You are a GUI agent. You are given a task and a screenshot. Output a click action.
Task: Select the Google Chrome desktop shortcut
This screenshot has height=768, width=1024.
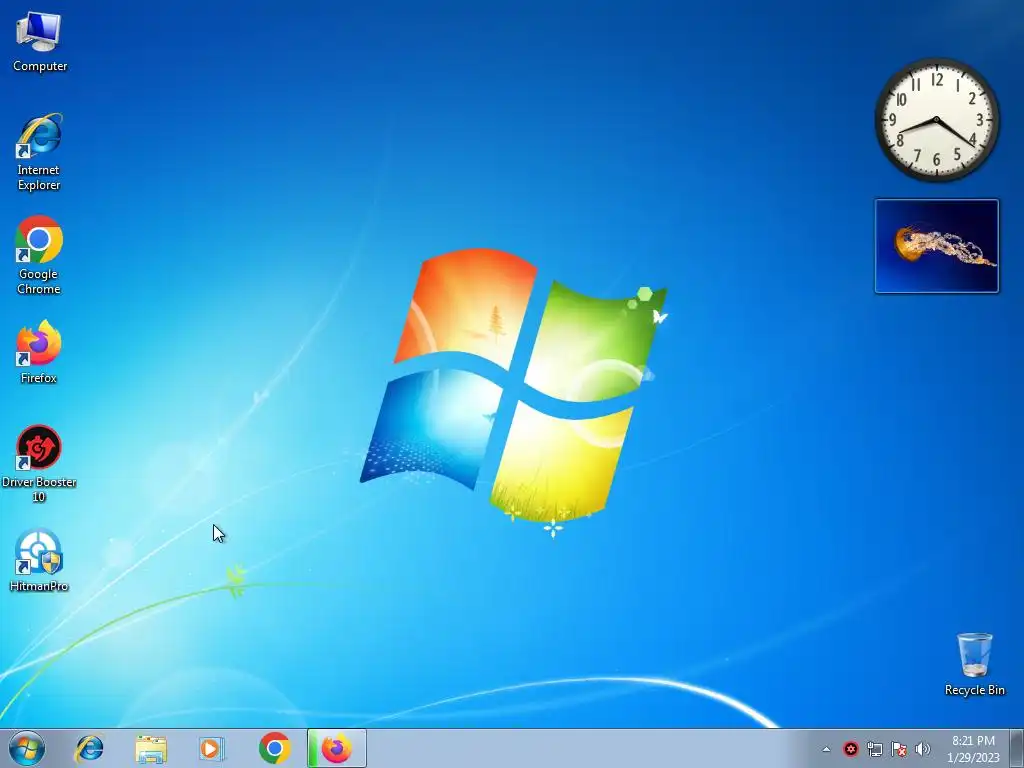[39, 255]
